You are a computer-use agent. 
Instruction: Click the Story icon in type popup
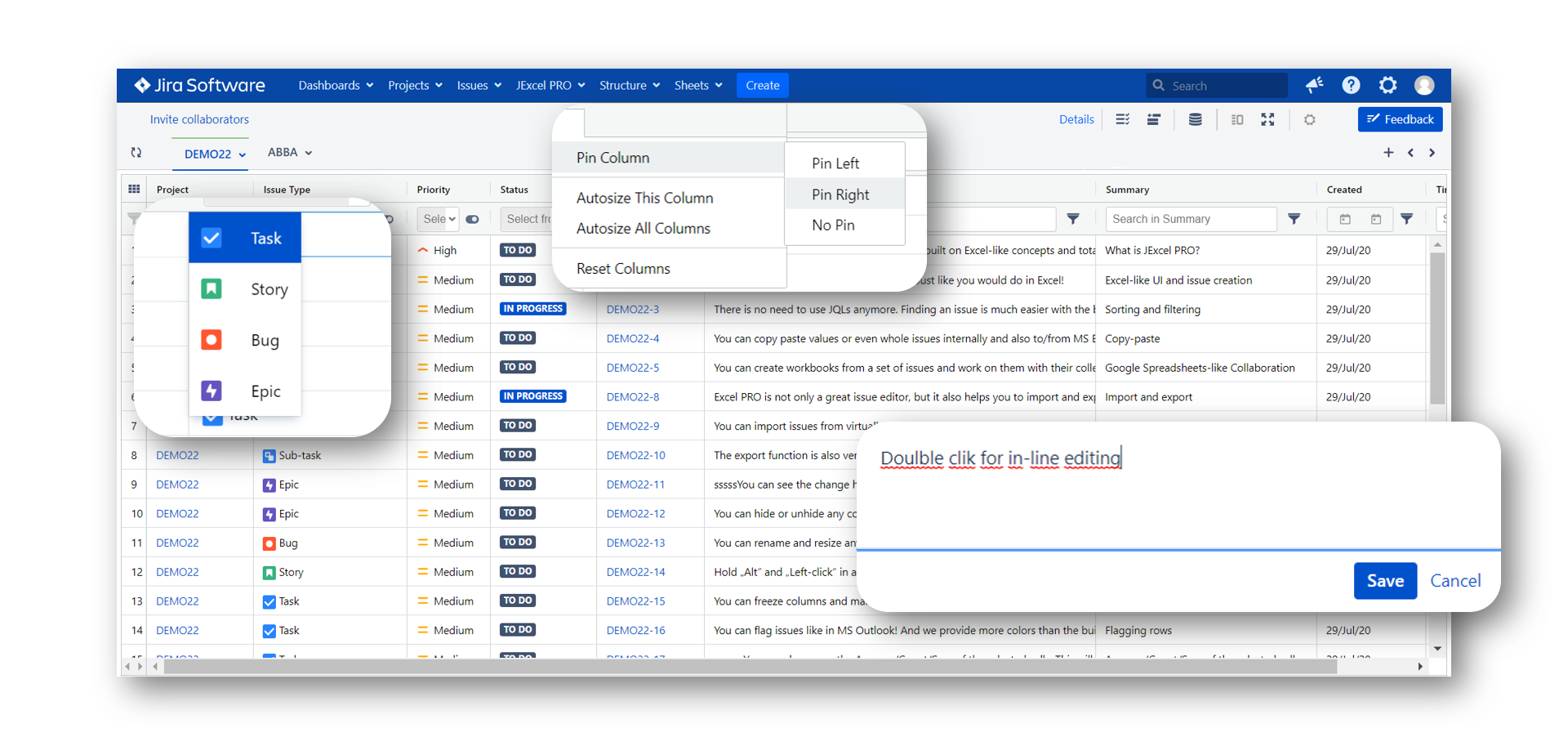pyautogui.click(x=212, y=288)
